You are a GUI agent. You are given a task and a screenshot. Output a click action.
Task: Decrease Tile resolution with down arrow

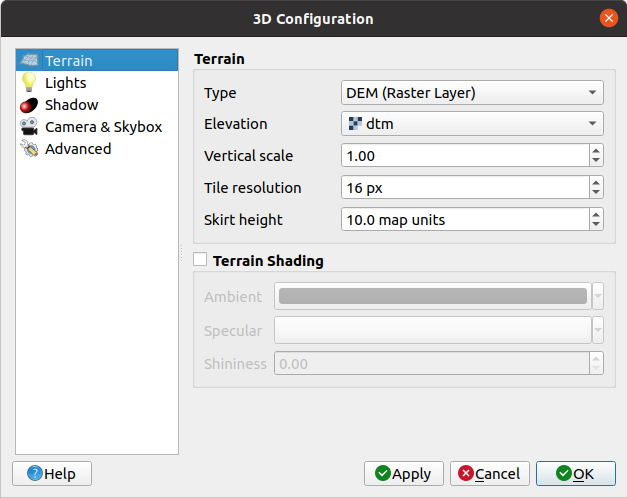(x=596, y=193)
